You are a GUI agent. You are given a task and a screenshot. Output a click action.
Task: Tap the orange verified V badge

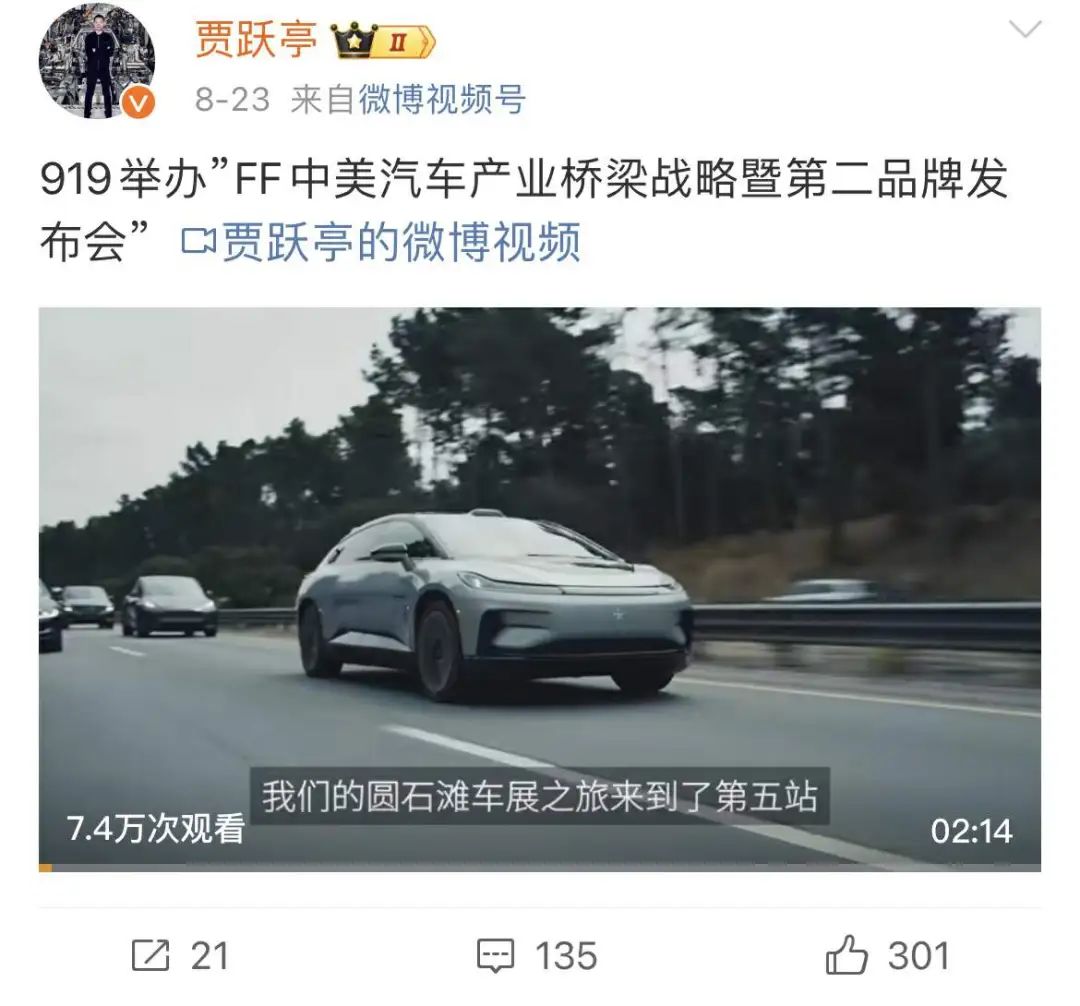138,103
